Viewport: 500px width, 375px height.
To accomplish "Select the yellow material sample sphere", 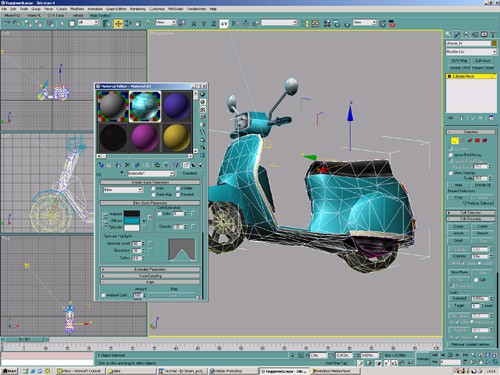I will 176,137.
